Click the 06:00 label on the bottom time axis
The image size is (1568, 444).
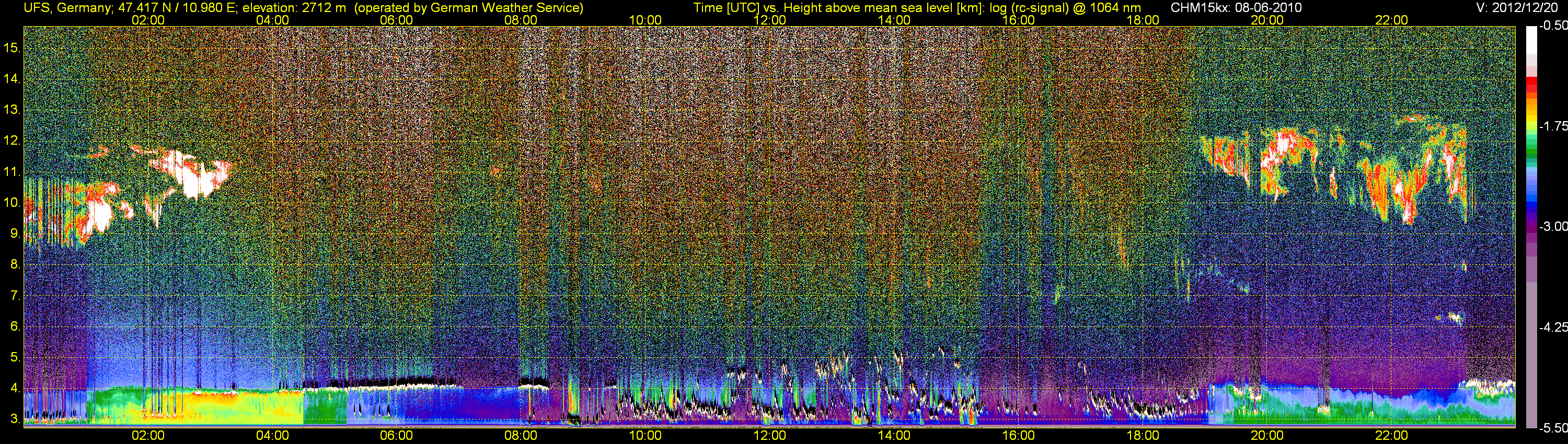pyautogui.click(x=396, y=436)
